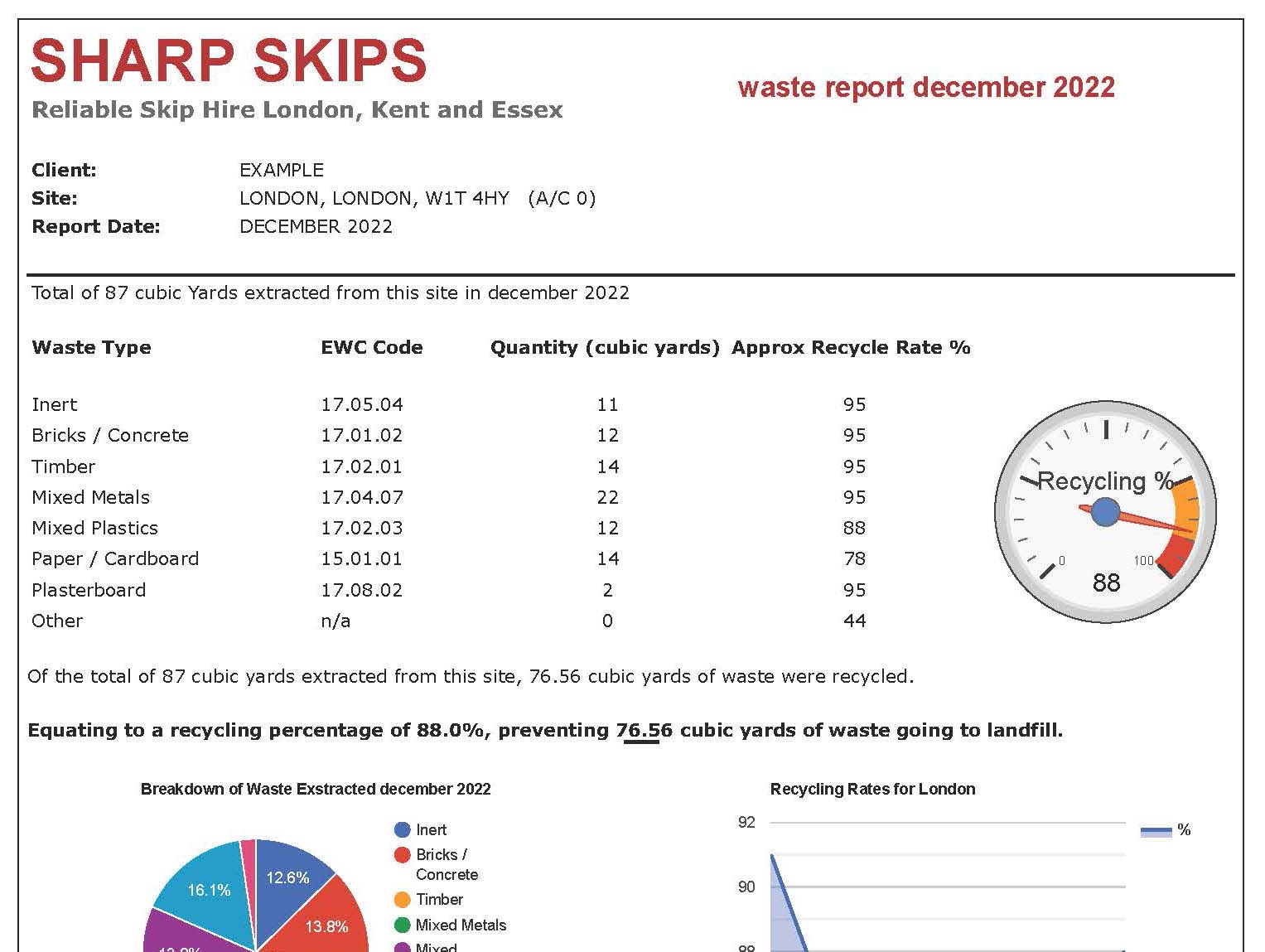Click the 'Recycling Rates for London' chart title
This screenshot has height=952, width=1265.
pos(872,789)
